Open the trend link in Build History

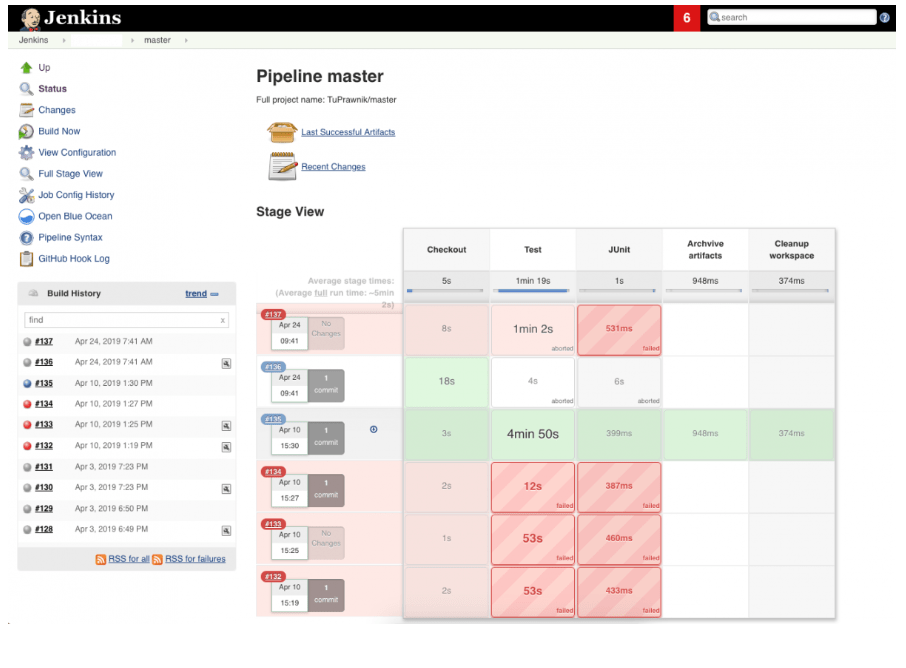tap(196, 292)
